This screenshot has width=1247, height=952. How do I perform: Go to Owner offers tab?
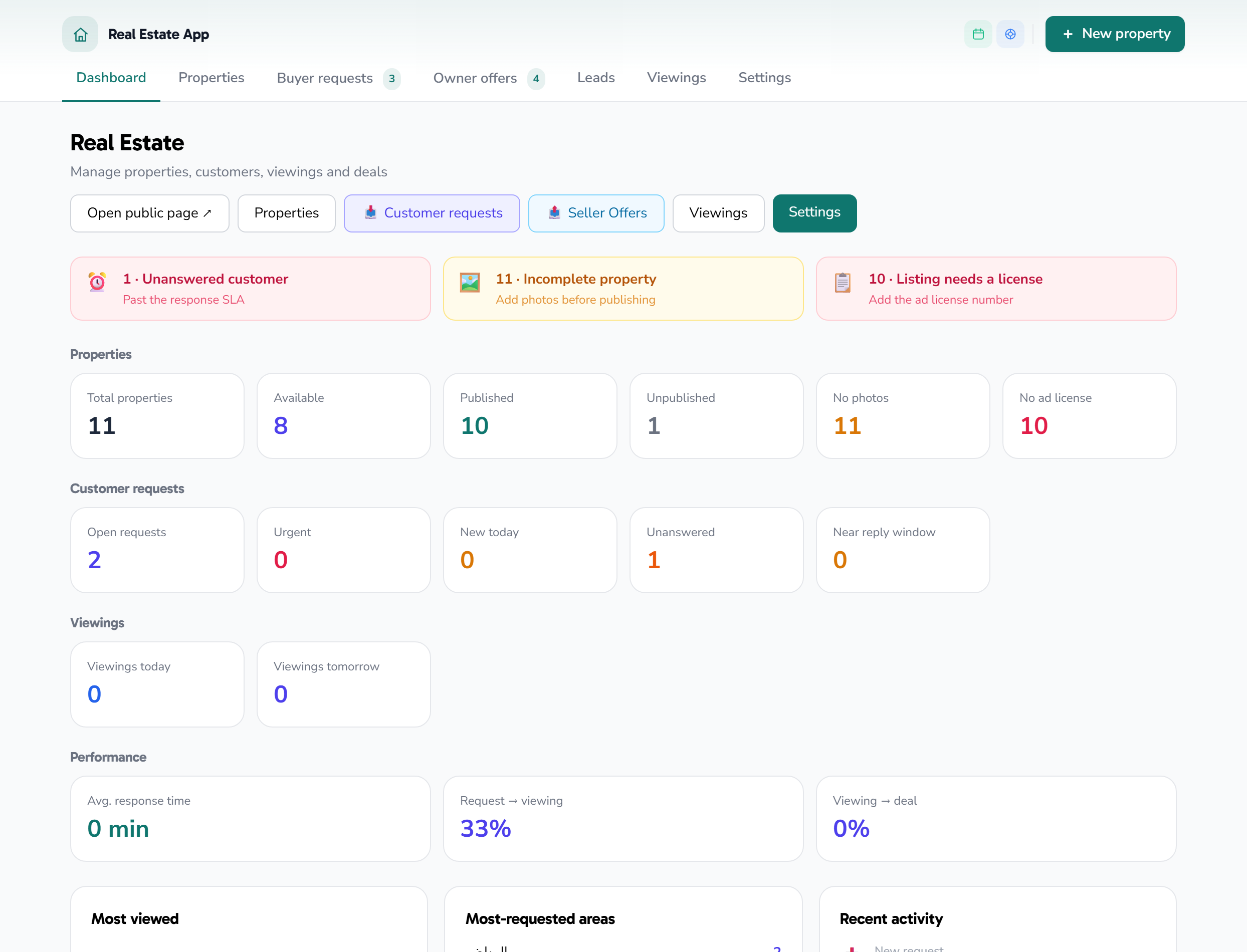click(x=489, y=78)
